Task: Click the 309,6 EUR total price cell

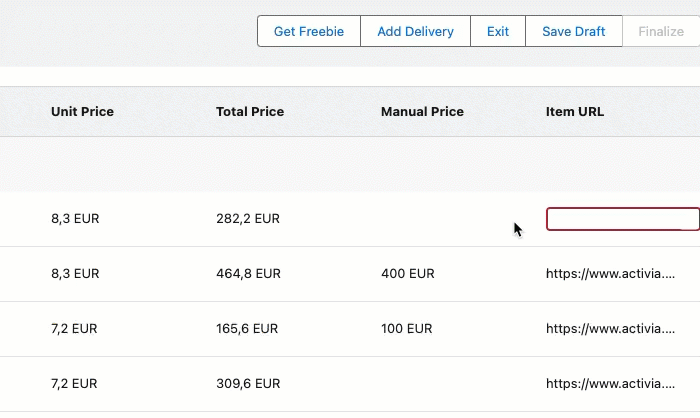Action: [x=248, y=383]
